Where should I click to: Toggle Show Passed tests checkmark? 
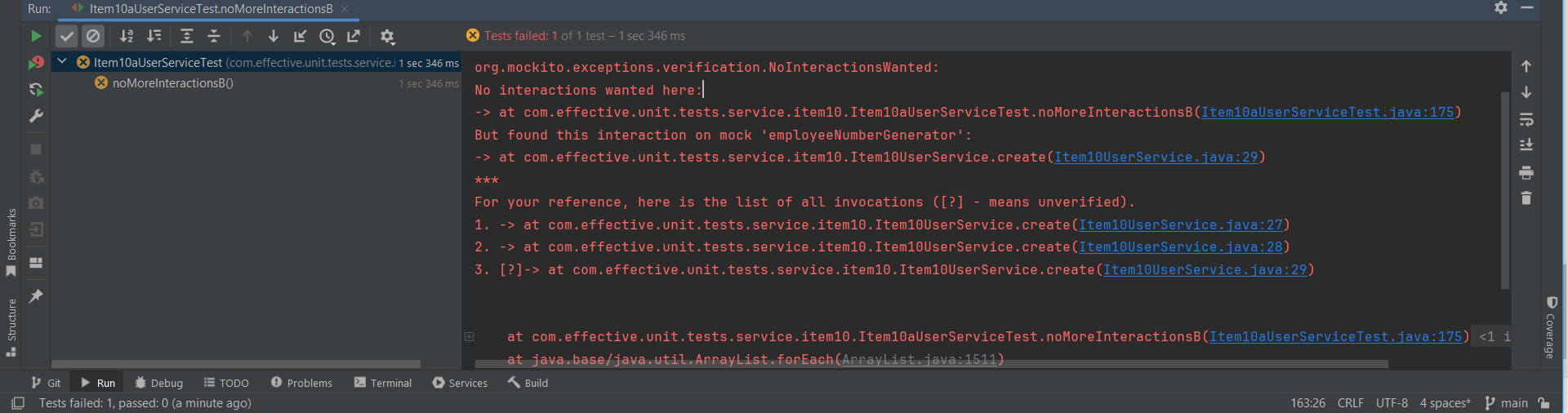click(67, 36)
